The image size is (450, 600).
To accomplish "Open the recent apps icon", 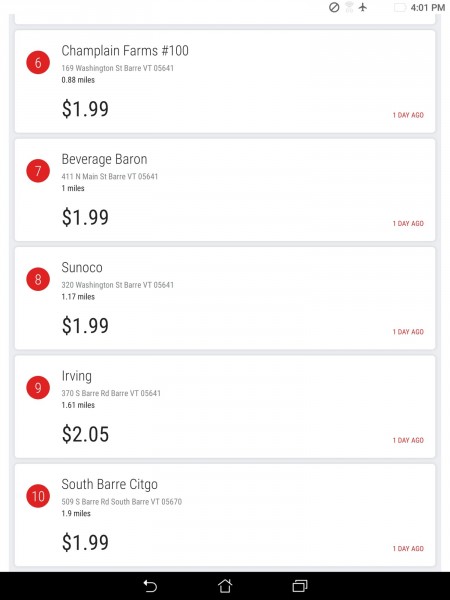I will (300, 586).
